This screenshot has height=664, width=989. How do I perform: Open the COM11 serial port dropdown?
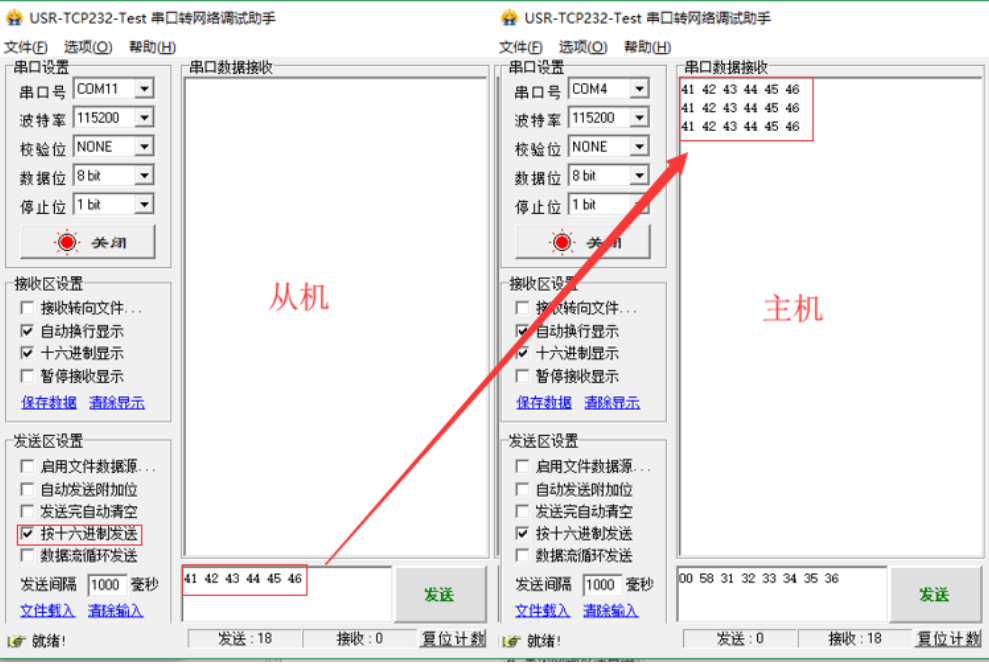pyautogui.click(x=144, y=89)
